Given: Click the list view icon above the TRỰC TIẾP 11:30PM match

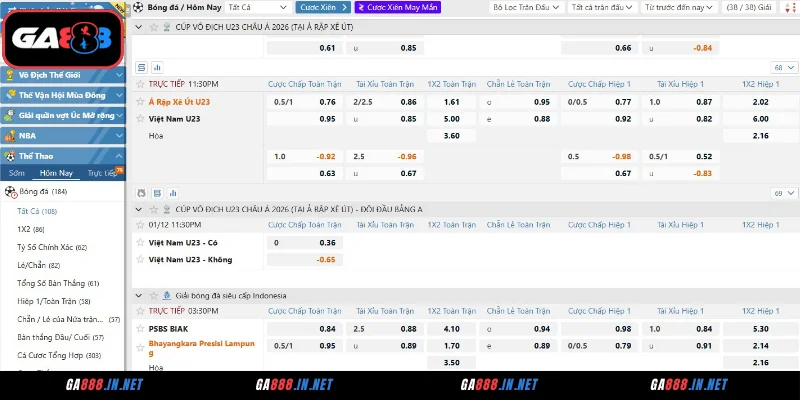Looking at the screenshot, I should click(141, 67).
